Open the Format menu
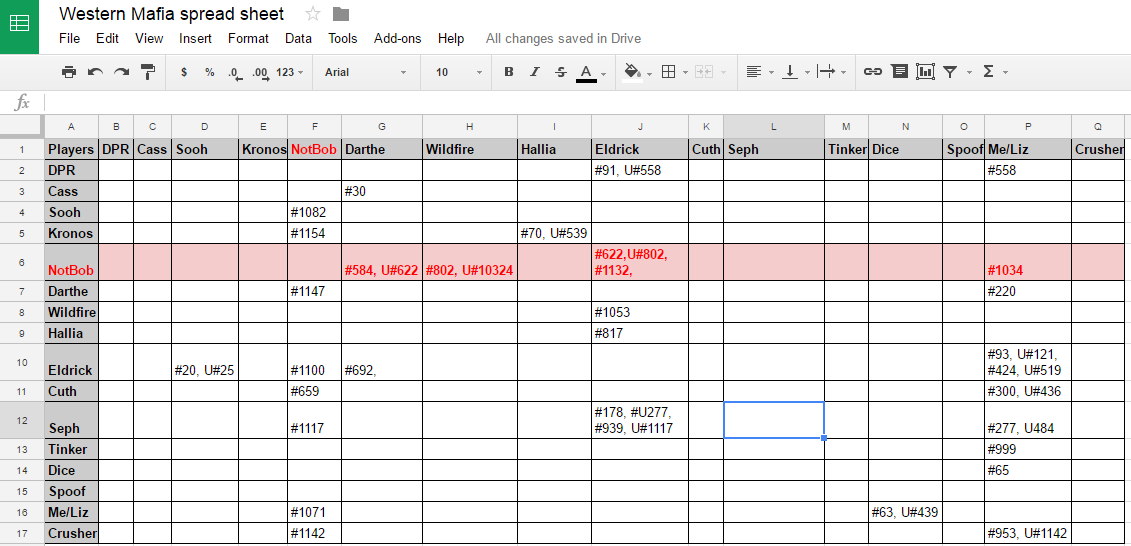Image resolution: width=1131 pixels, height=546 pixels. [248, 38]
